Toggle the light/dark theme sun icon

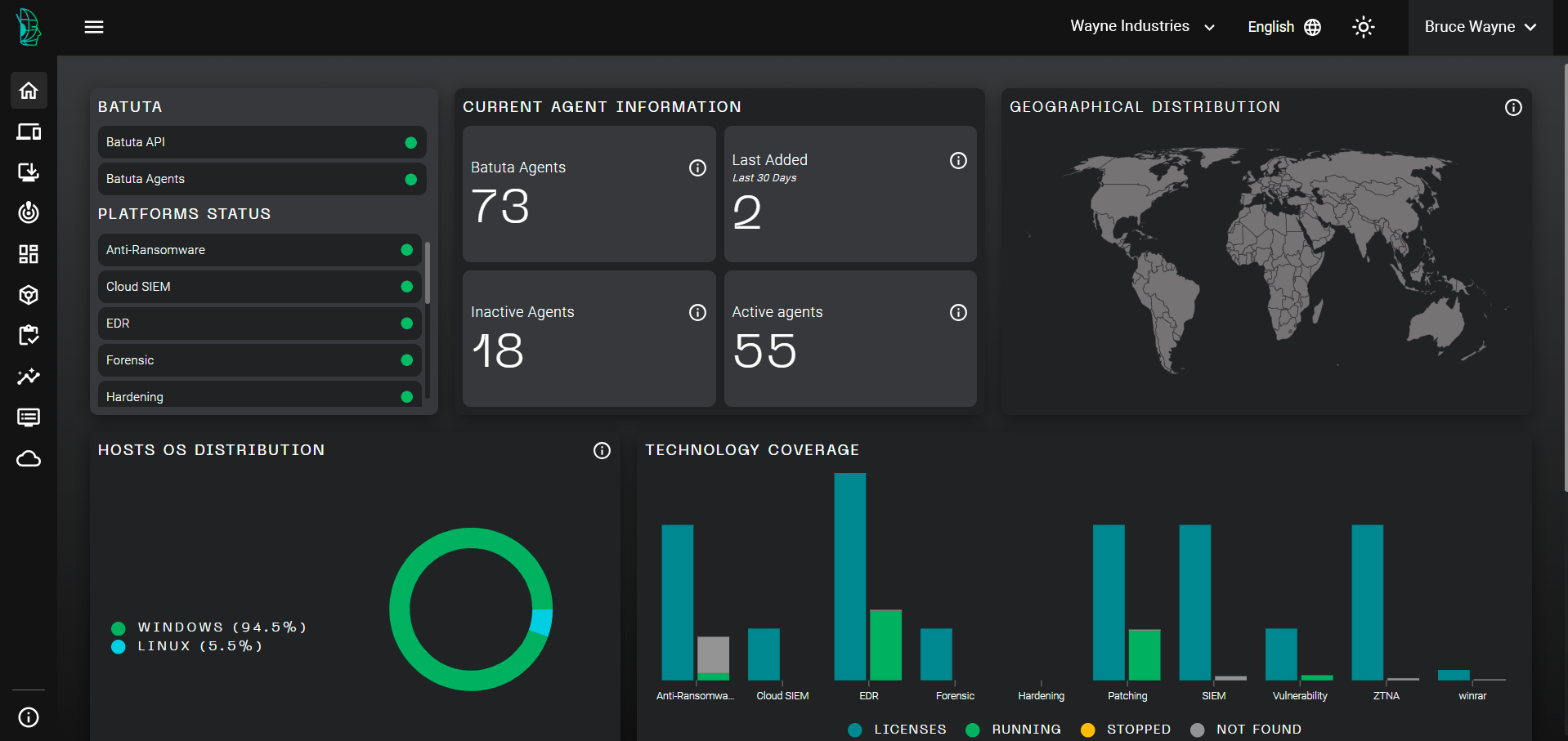pyautogui.click(x=1363, y=27)
